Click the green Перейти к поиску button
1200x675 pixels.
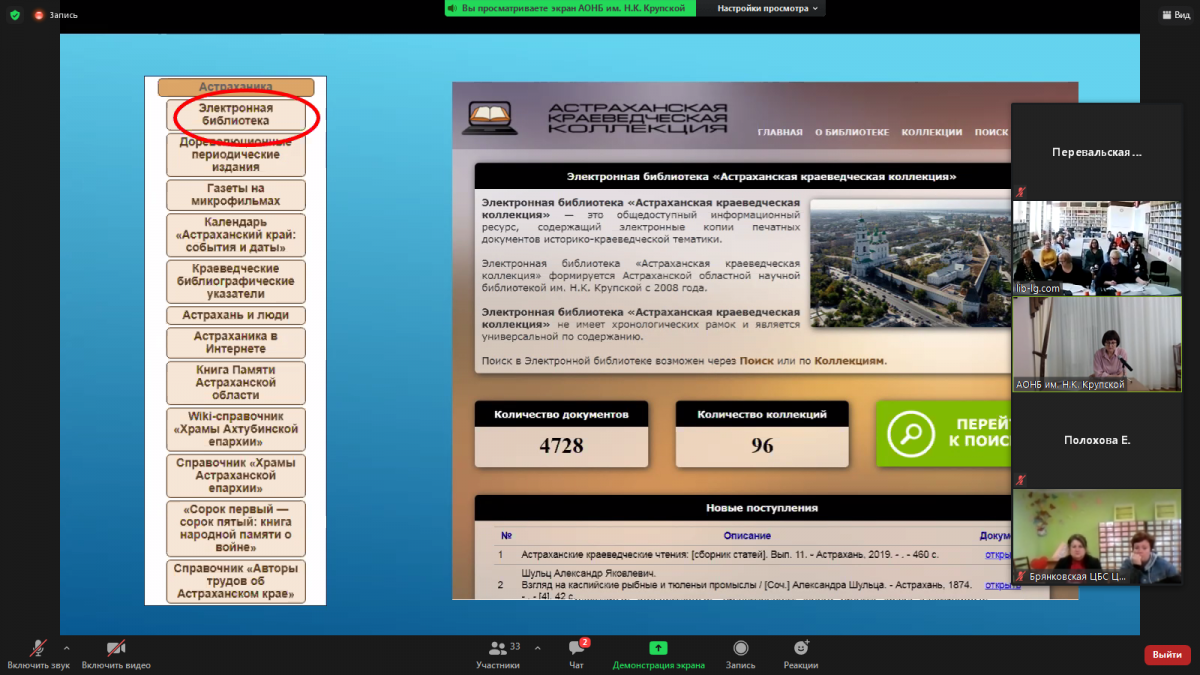pos(944,434)
